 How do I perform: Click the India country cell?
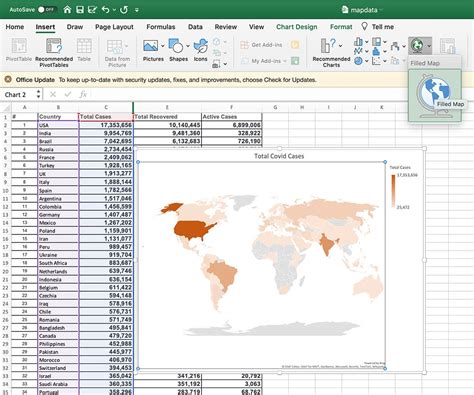pos(58,133)
